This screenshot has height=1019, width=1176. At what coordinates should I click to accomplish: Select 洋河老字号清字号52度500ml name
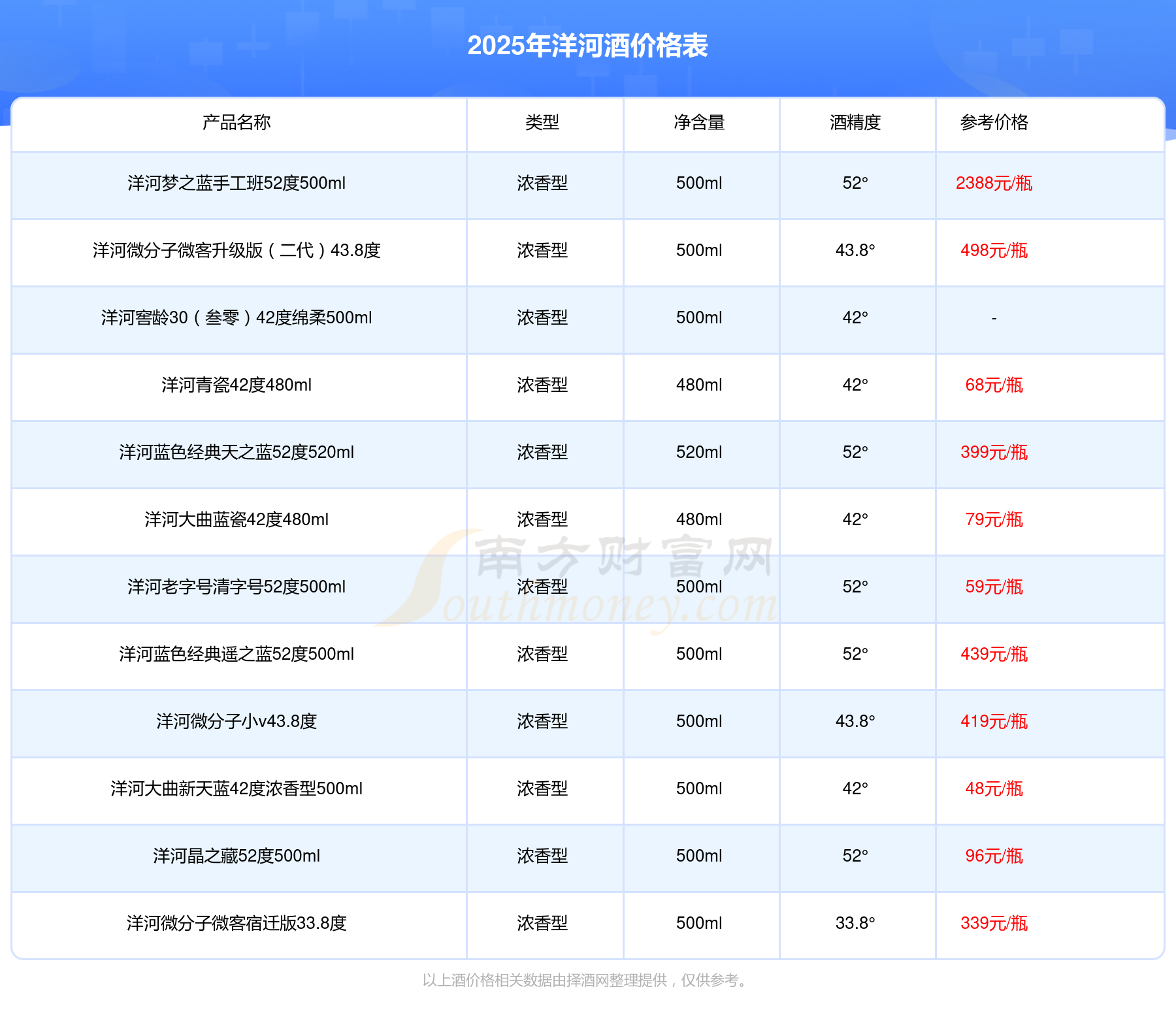(x=237, y=587)
